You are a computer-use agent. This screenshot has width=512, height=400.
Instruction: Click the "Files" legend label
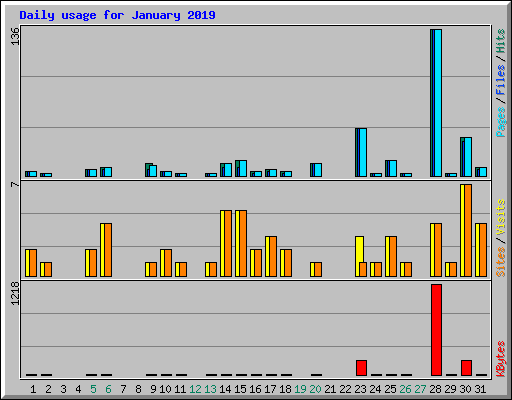[x=500, y=80]
